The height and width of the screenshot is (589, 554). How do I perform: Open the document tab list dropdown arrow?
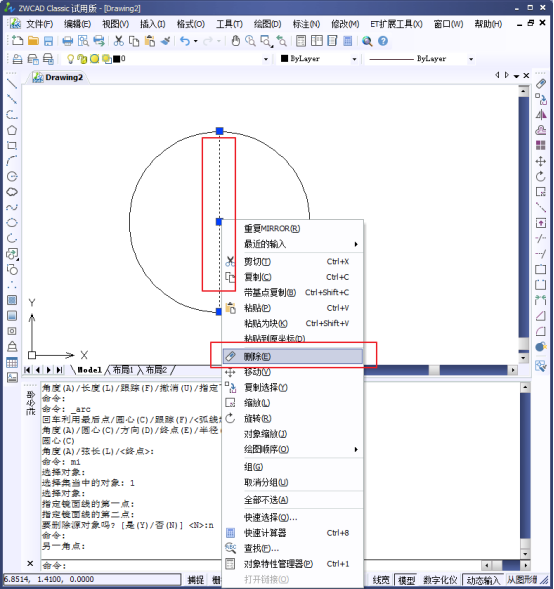coord(516,76)
